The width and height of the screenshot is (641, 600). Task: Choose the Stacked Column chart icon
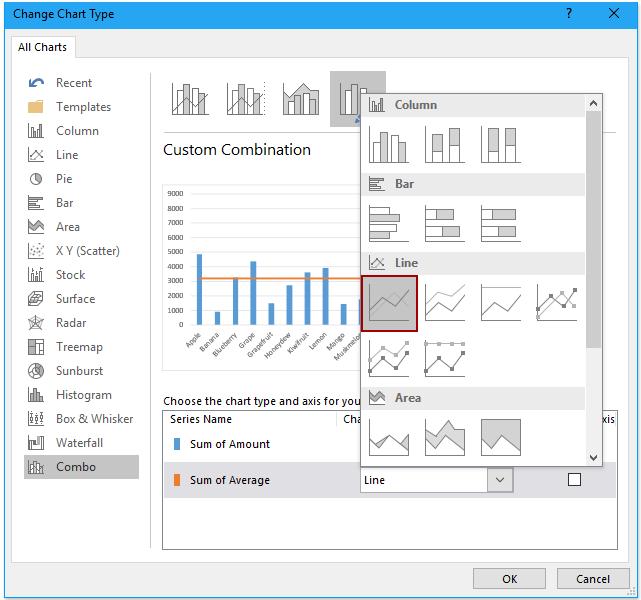pos(445,144)
